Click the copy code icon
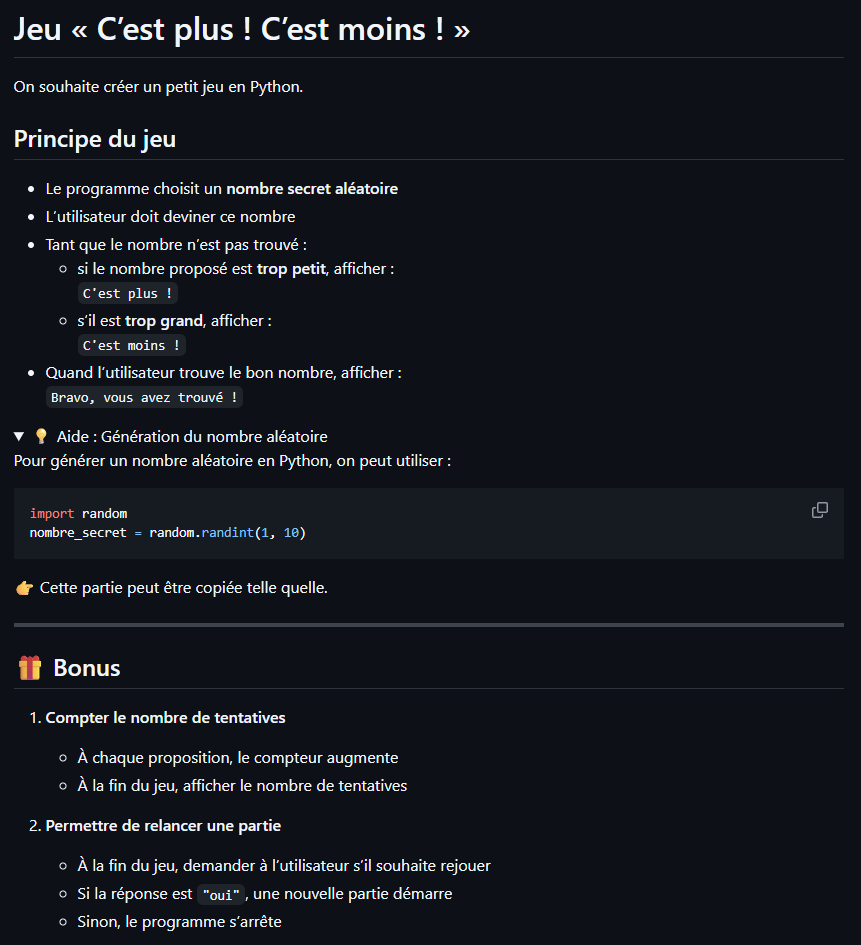The image size is (861, 945). point(820,510)
